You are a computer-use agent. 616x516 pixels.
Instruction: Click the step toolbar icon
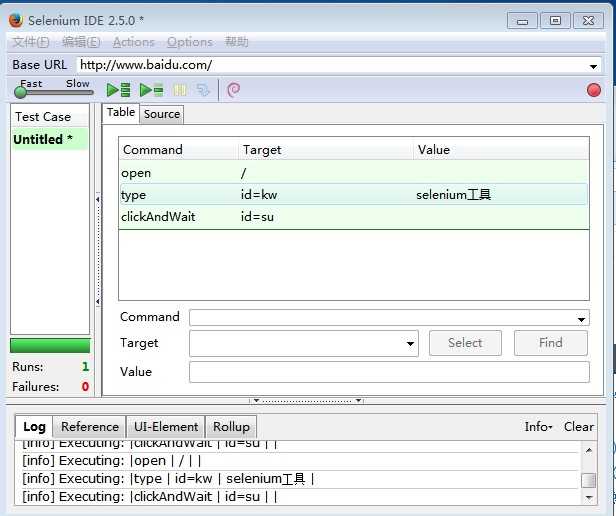pos(203,90)
